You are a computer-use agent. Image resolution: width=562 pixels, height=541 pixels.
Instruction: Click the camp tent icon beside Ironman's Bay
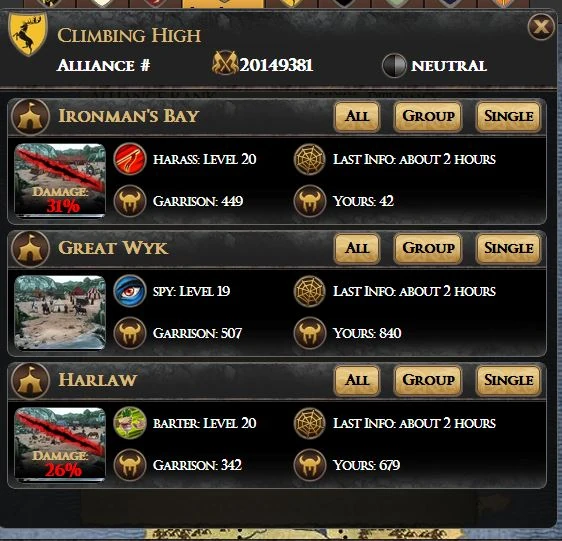pos(30,117)
